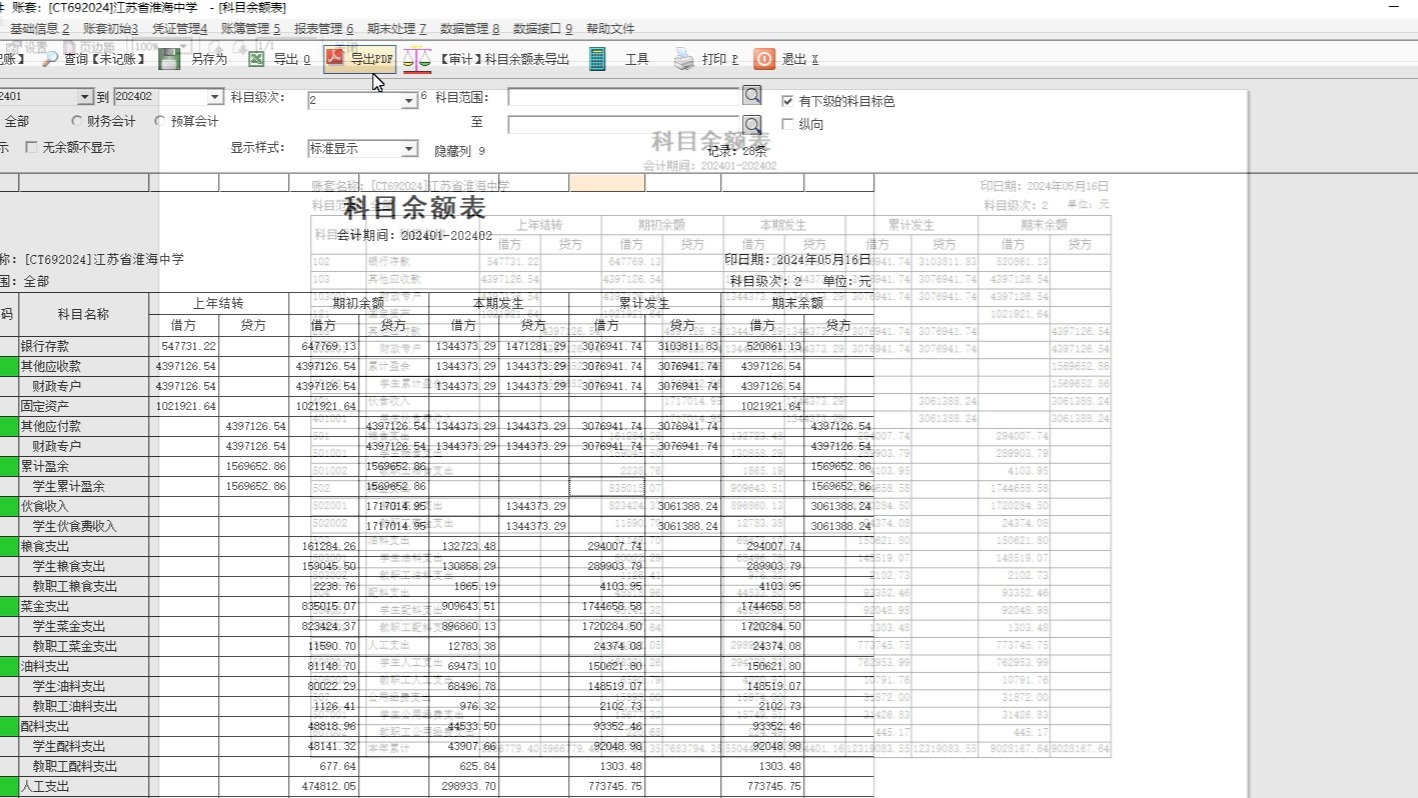Open the 数据接口 menu
Viewport: 1418px width, 798px height.
(x=543, y=29)
